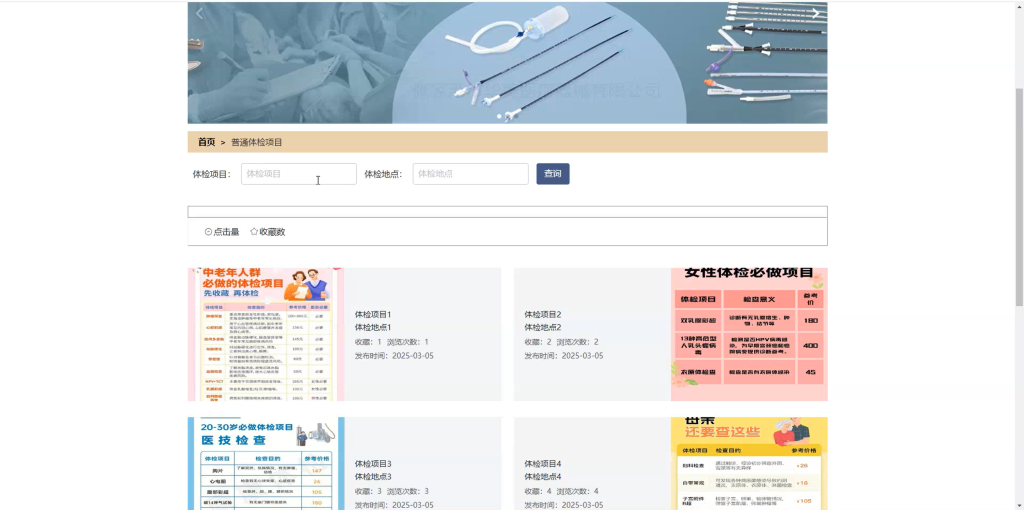Image resolution: width=1024 pixels, height=510 pixels.
Task: Select 体检项目2 发布时间 2025-03-05 text
Action: tap(564, 356)
